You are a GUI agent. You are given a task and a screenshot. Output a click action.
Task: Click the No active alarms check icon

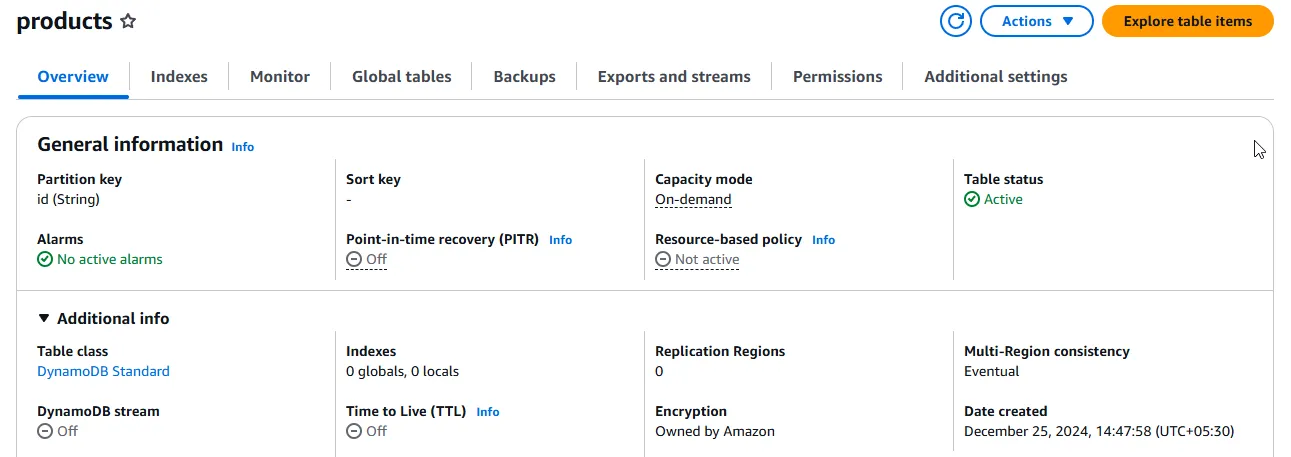tap(45, 259)
